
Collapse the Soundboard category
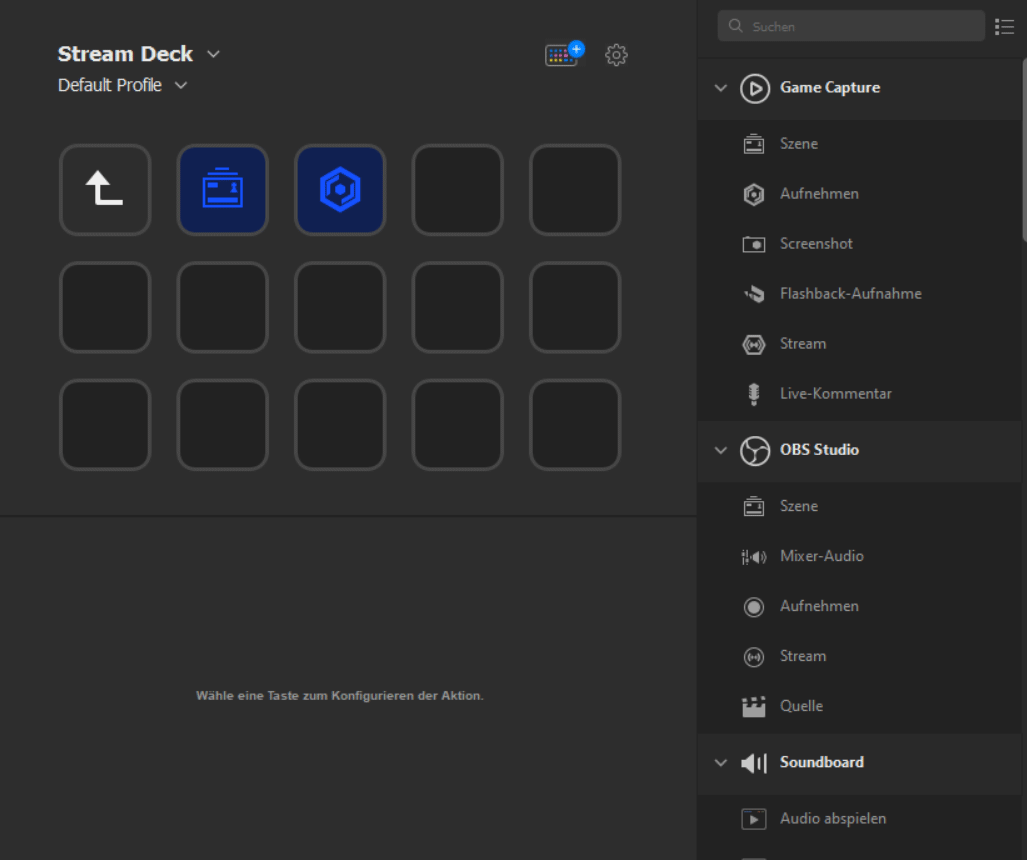tap(721, 763)
